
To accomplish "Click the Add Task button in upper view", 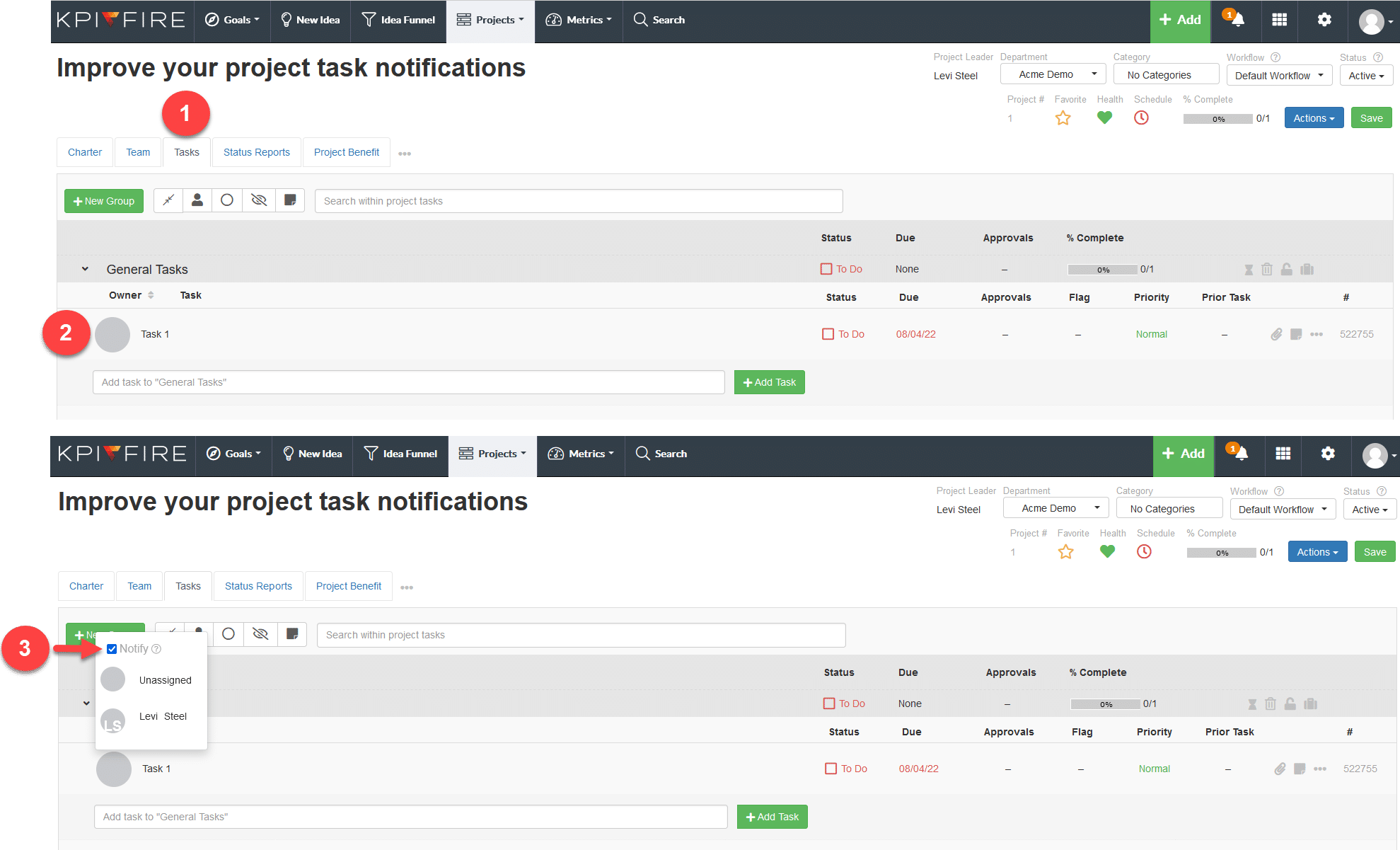I will pyautogui.click(x=769, y=382).
